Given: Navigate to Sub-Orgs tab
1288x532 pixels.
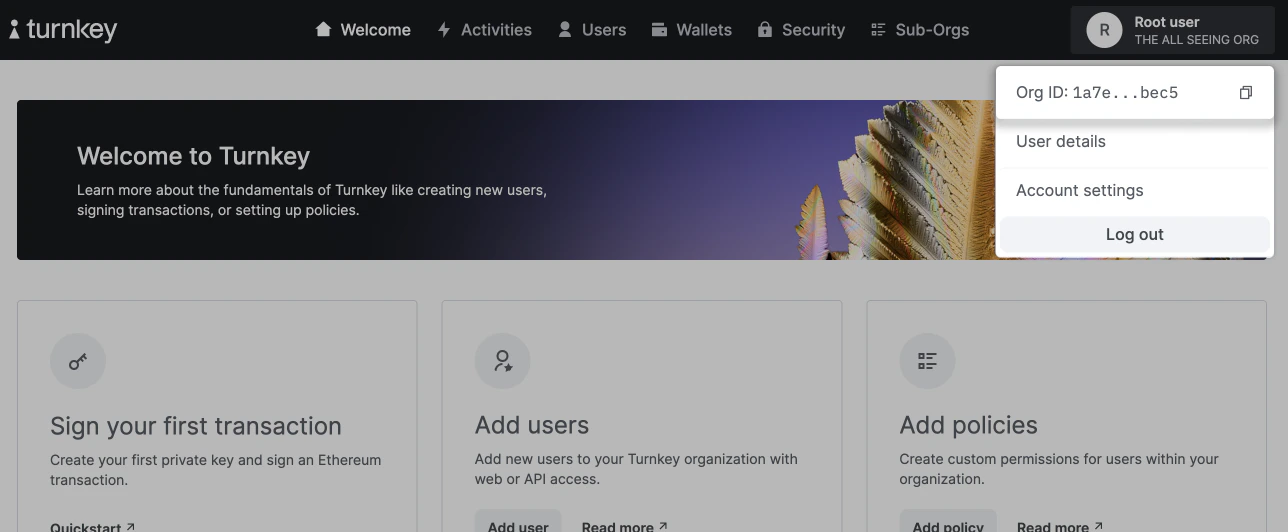Looking at the screenshot, I should [x=920, y=30].
